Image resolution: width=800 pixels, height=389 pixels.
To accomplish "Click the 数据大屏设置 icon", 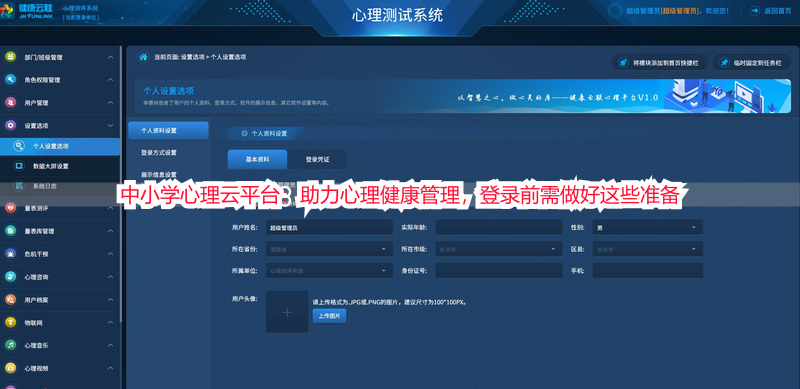I will (19, 166).
